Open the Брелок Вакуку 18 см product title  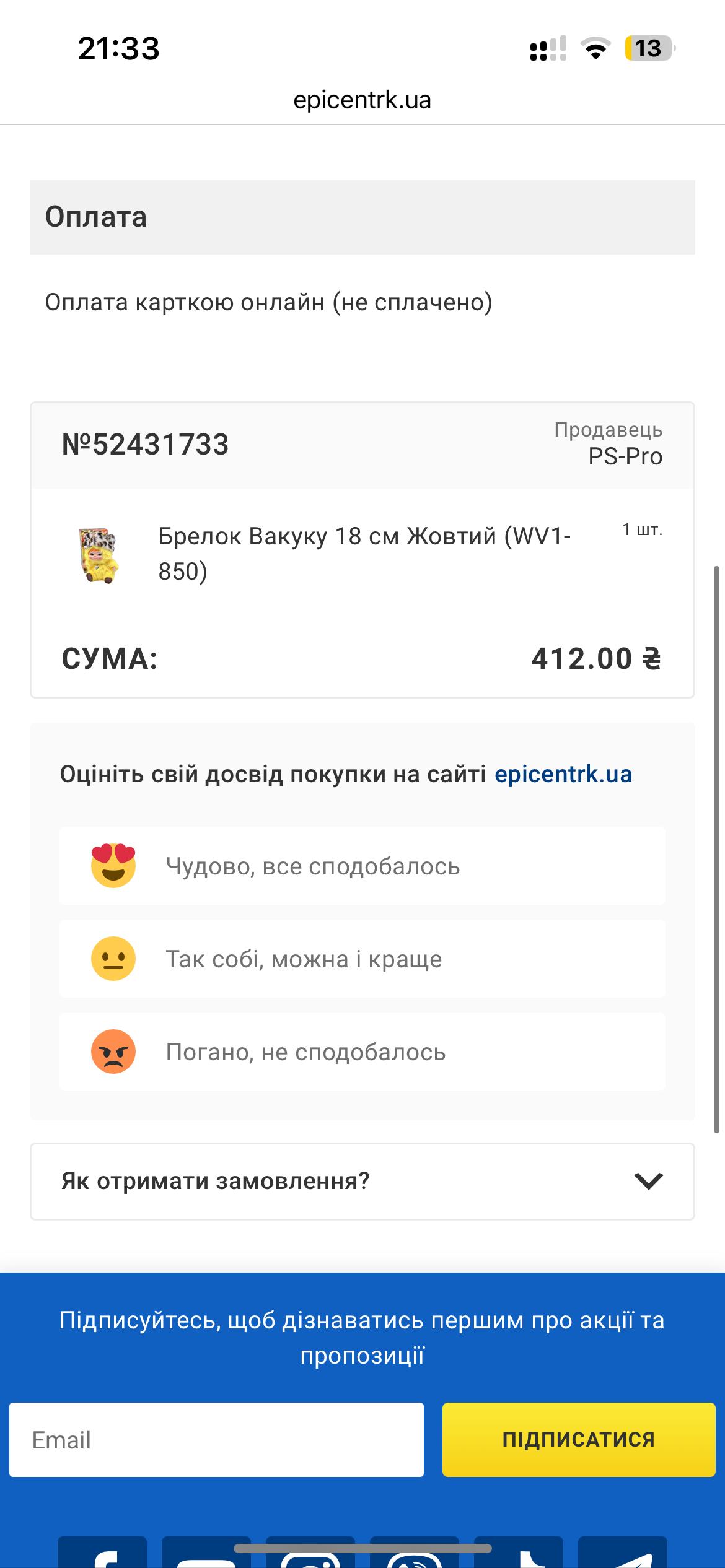tap(364, 554)
